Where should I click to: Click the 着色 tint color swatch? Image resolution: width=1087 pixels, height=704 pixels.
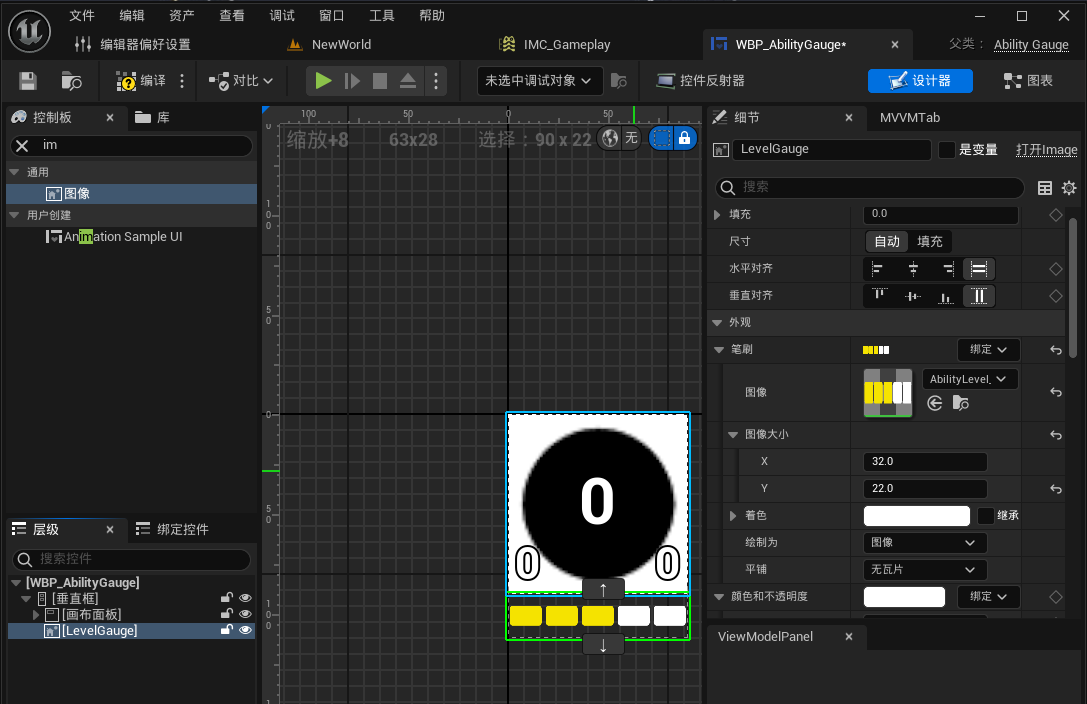[x=916, y=516]
